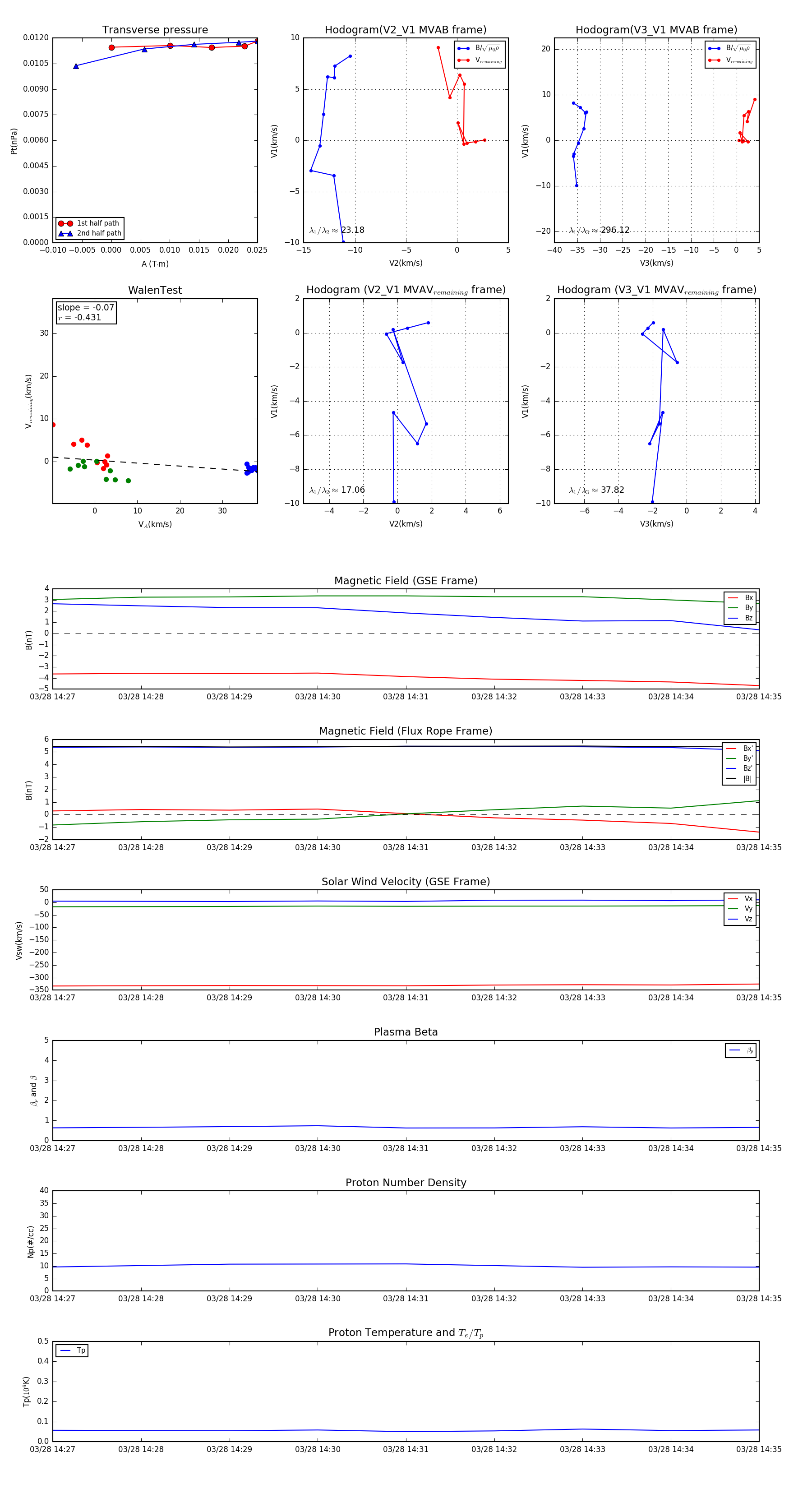This screenshot has height=1489, width=812.
Task: Select 'Bx' in the GSE frame legend
Action: (740, 598)
